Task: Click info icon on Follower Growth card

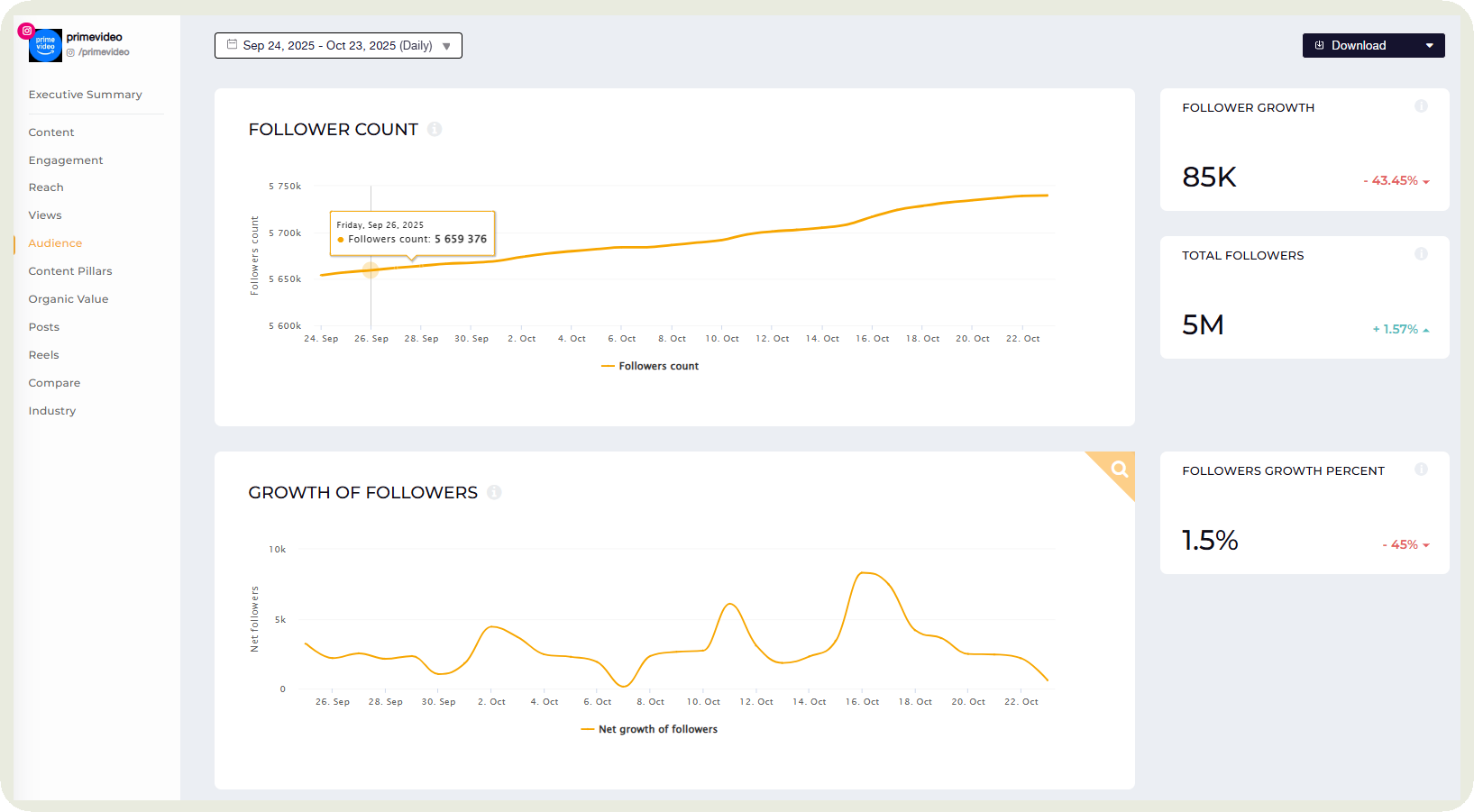Action: tap(1421, 105)
